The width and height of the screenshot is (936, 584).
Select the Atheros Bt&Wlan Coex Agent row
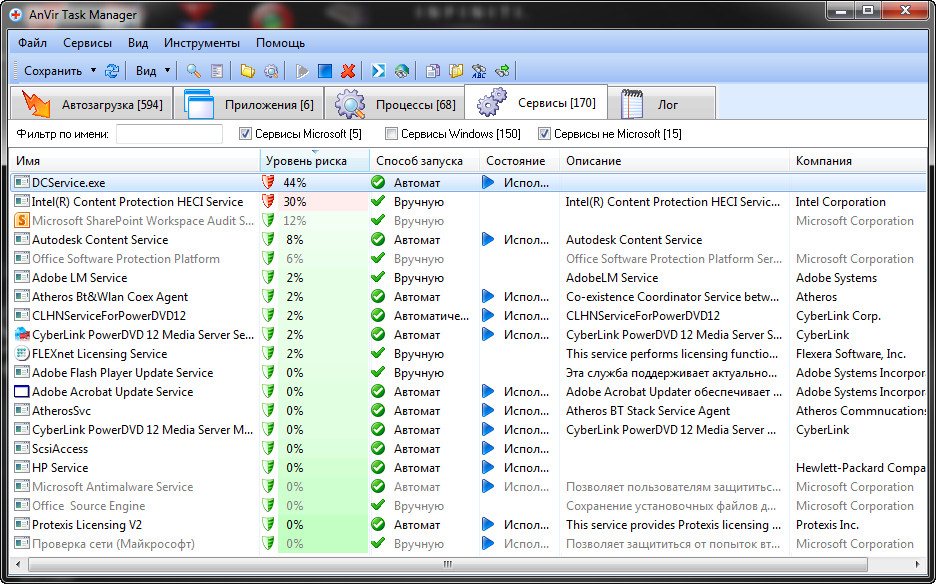(x=469, y=297)
